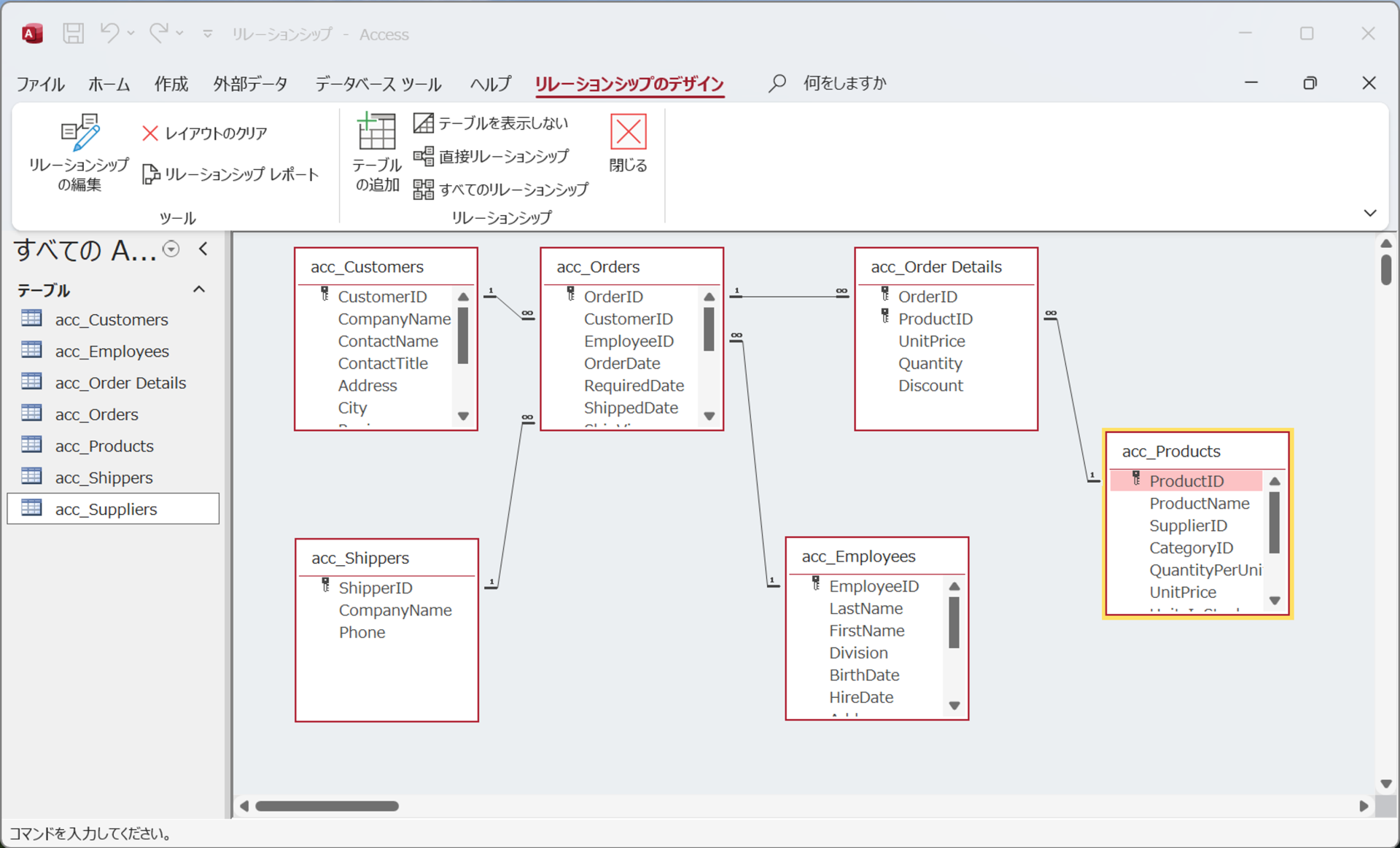This screenshot has height=848, width=1400.
Task: Click down arrow of diagram vertical scrollbar
Action: tap(1386, 784)
